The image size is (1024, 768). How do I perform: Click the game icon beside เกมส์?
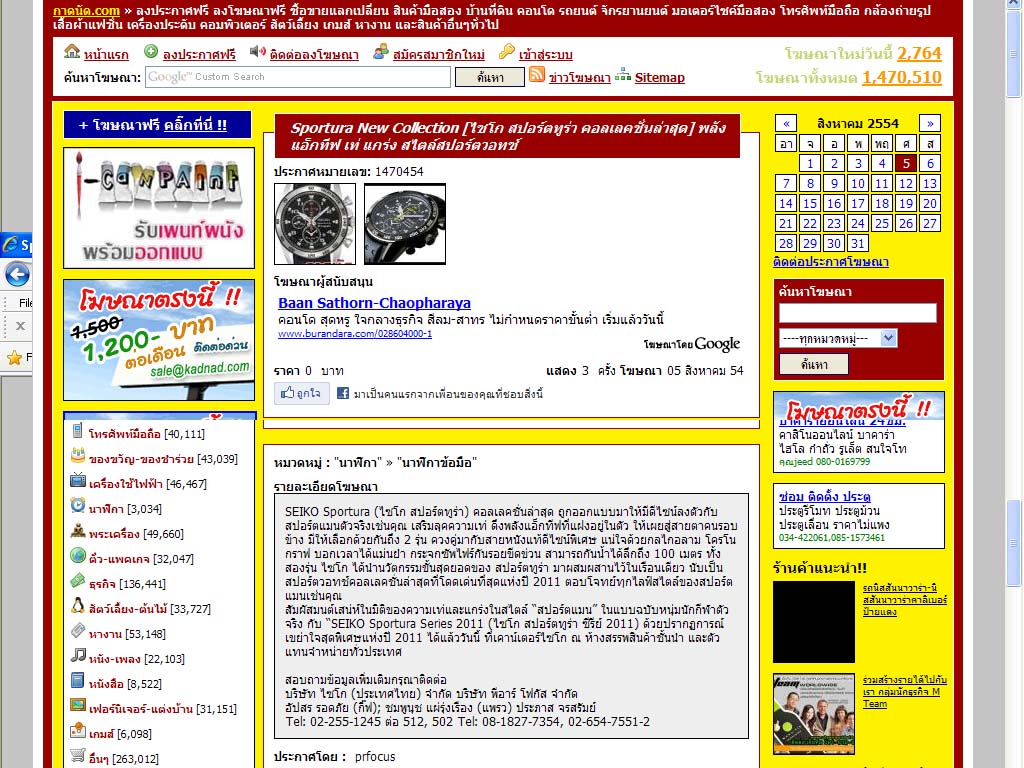coord(78,730)
